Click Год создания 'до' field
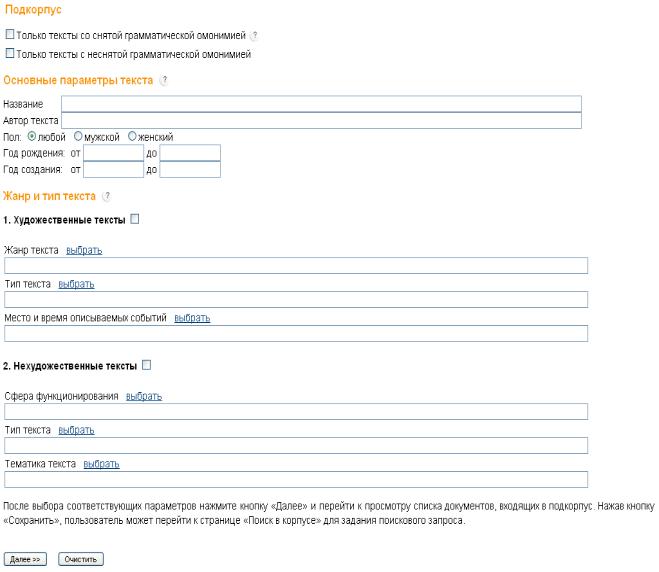Screen dimensions: 659x572 coord(190,169)
